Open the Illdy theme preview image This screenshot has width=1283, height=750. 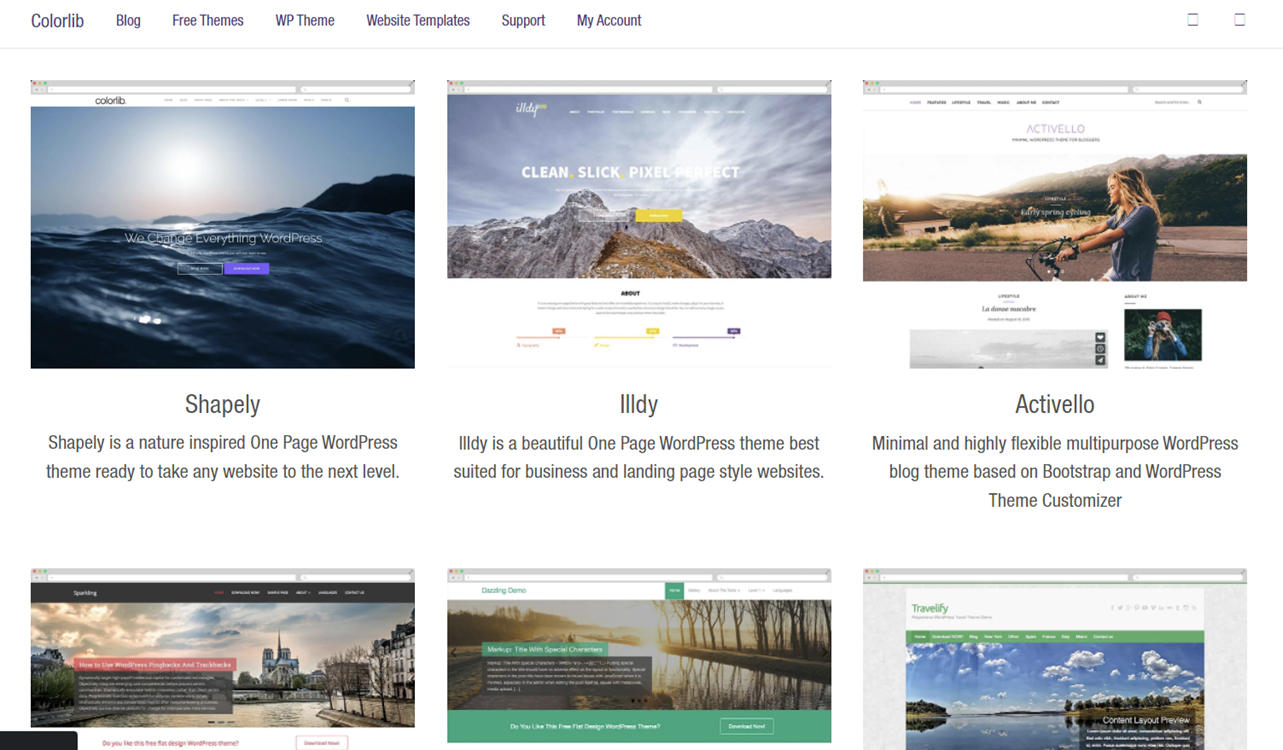[639, 224]
